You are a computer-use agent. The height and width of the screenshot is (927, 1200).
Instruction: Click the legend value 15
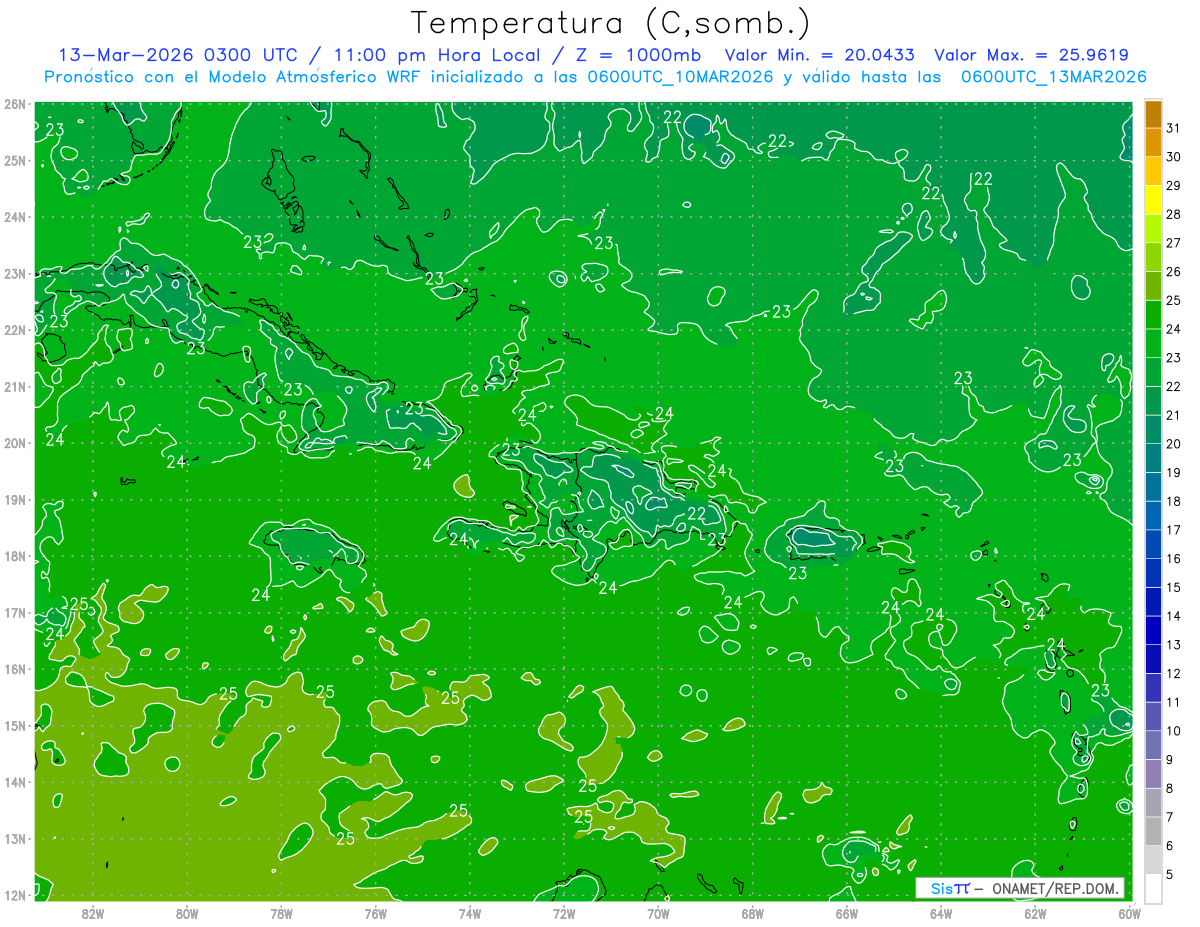click(1174, 588)
